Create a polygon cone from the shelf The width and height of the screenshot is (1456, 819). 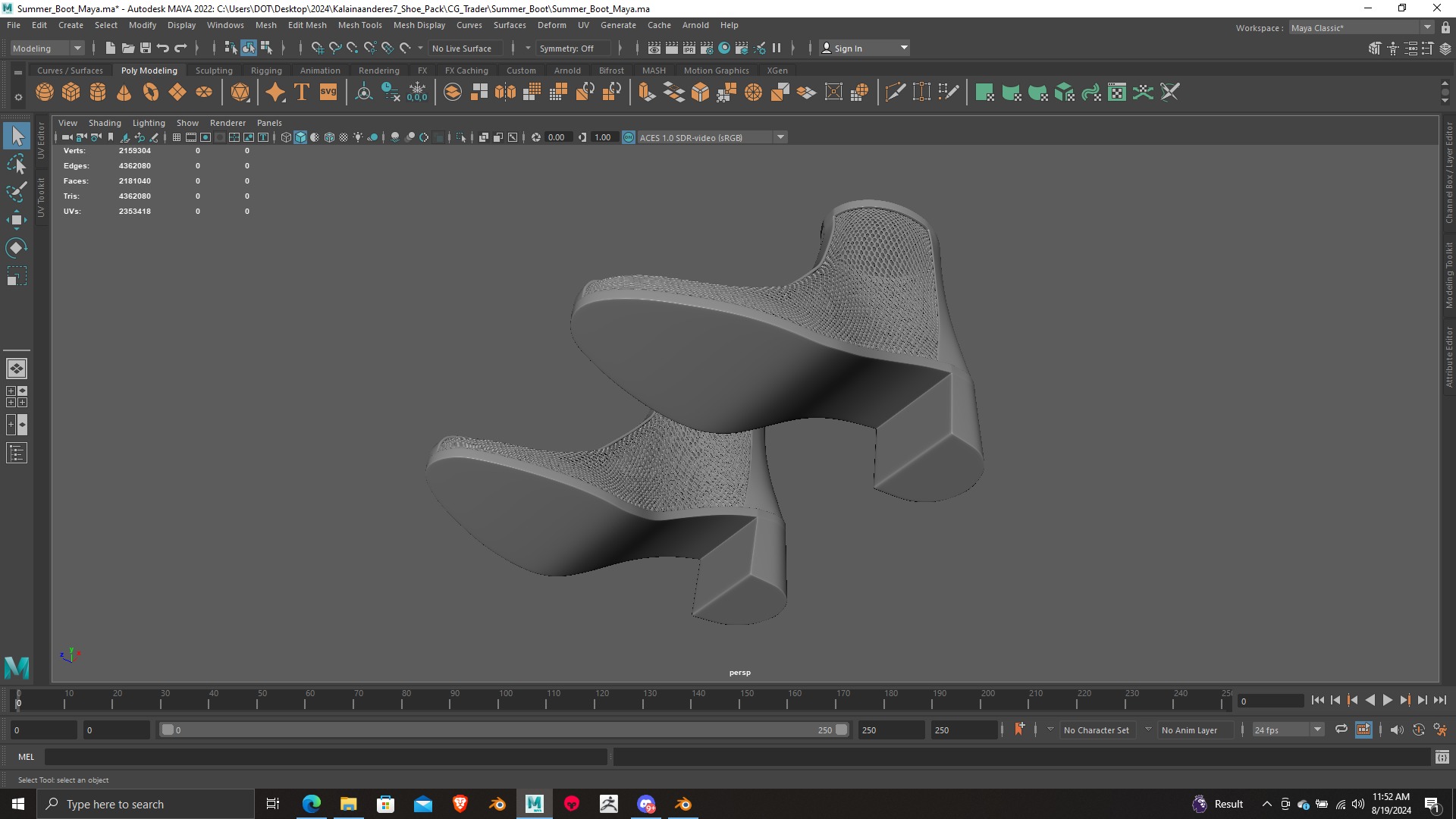coord(124,93)
